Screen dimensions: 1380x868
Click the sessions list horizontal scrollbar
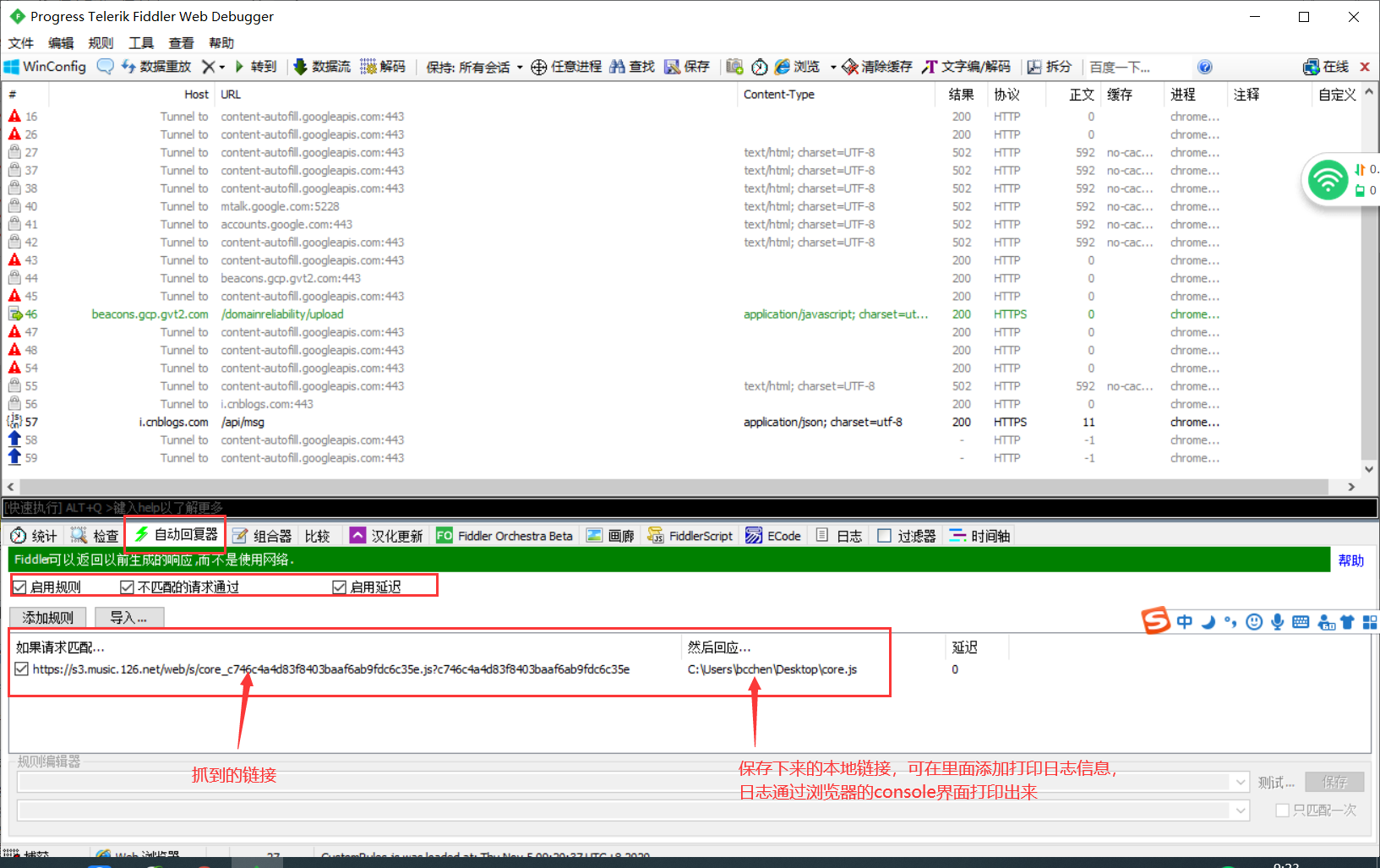(674, 487)
